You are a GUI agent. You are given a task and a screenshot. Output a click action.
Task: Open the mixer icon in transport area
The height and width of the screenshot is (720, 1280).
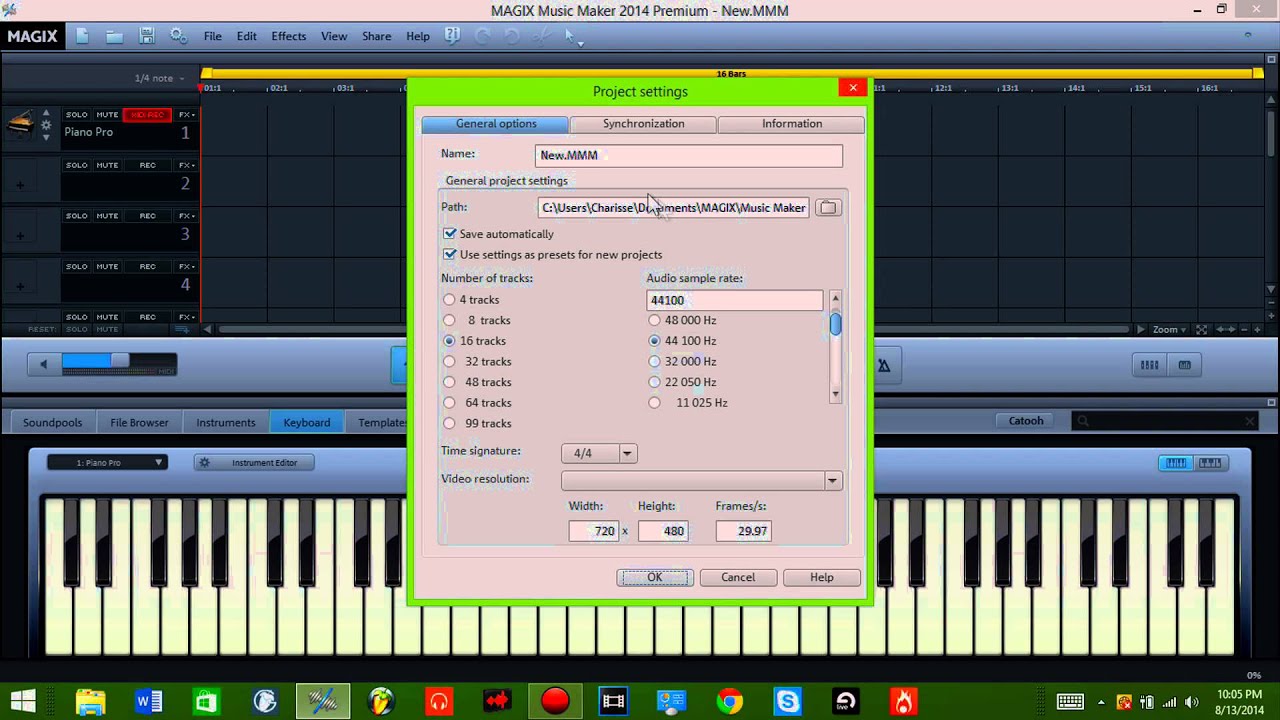[1149, 365]
